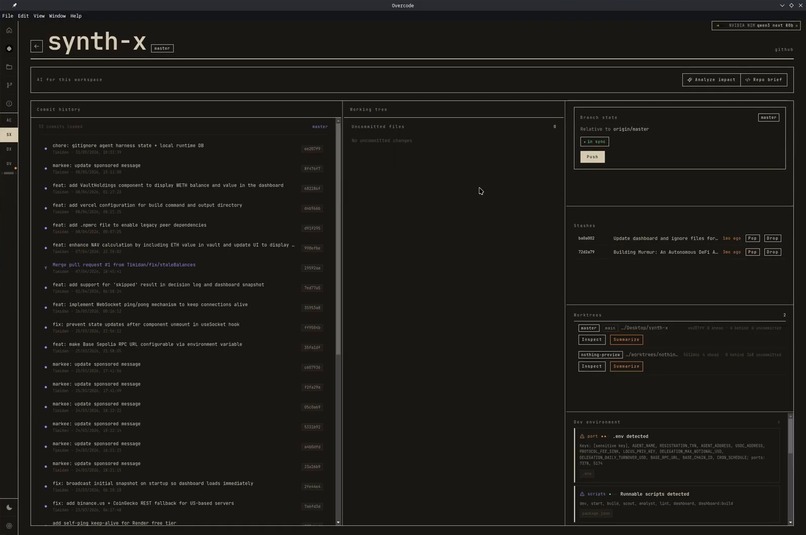Drop the 'Update dashboard and ignore files' stash

[x=772, y=238]
